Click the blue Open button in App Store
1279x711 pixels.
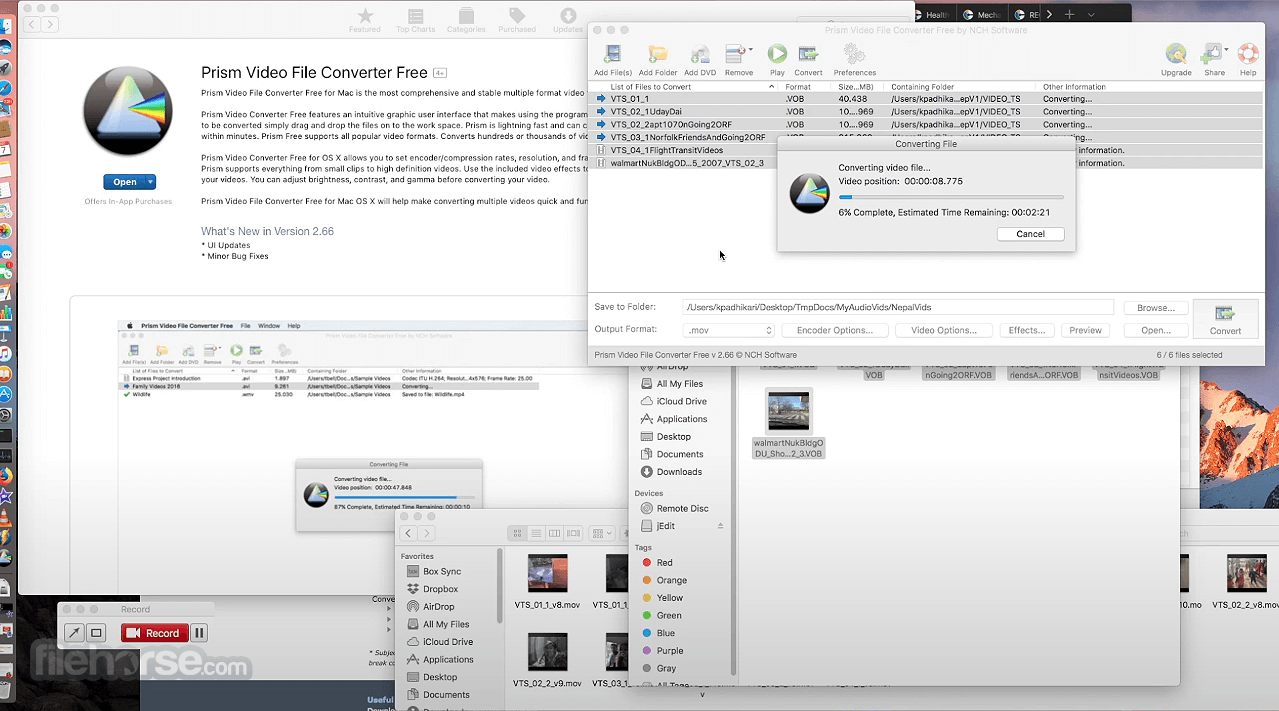tap(124, 182)
